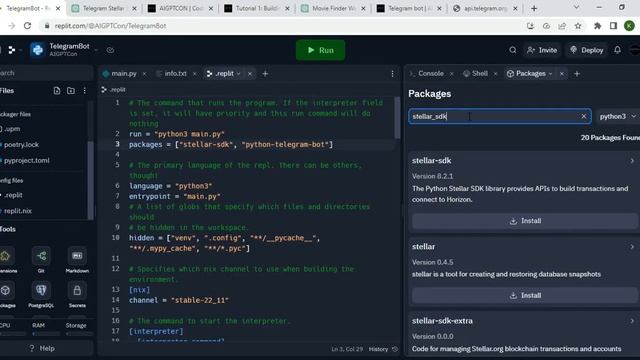The height and width of the screenshot is (360, 640).
Task: Close the Shell tab
Action: 496,74
